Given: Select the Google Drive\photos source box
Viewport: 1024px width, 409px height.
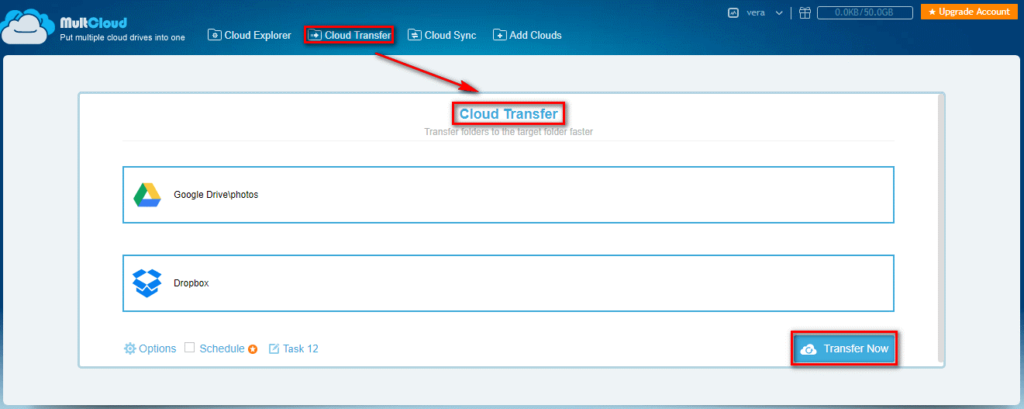Looking at the screenshot, I should [508, 195].
